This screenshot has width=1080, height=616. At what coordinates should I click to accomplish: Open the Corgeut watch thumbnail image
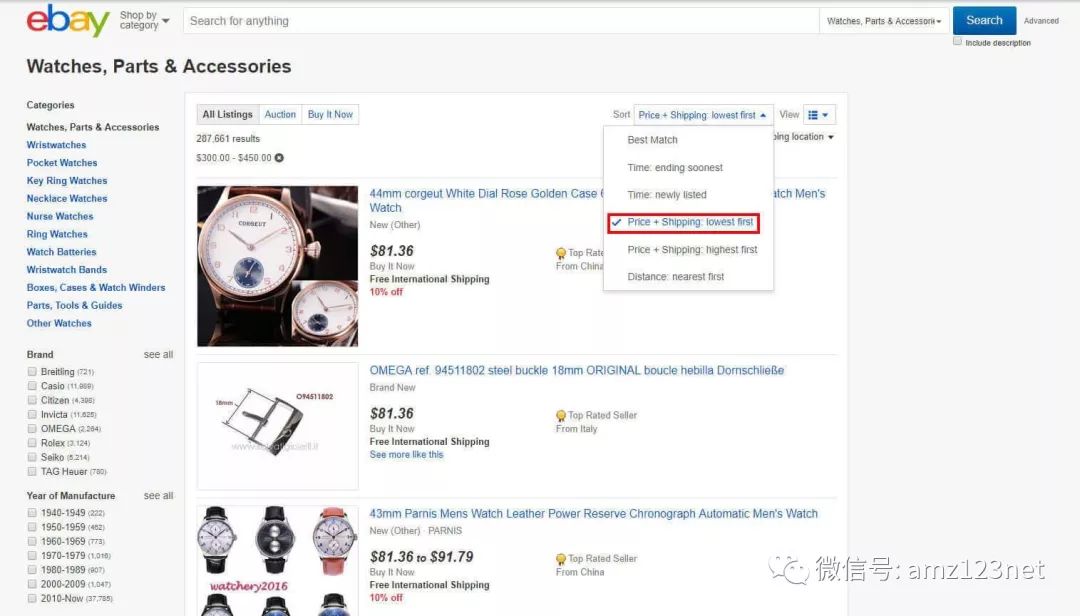click(277, 266)
